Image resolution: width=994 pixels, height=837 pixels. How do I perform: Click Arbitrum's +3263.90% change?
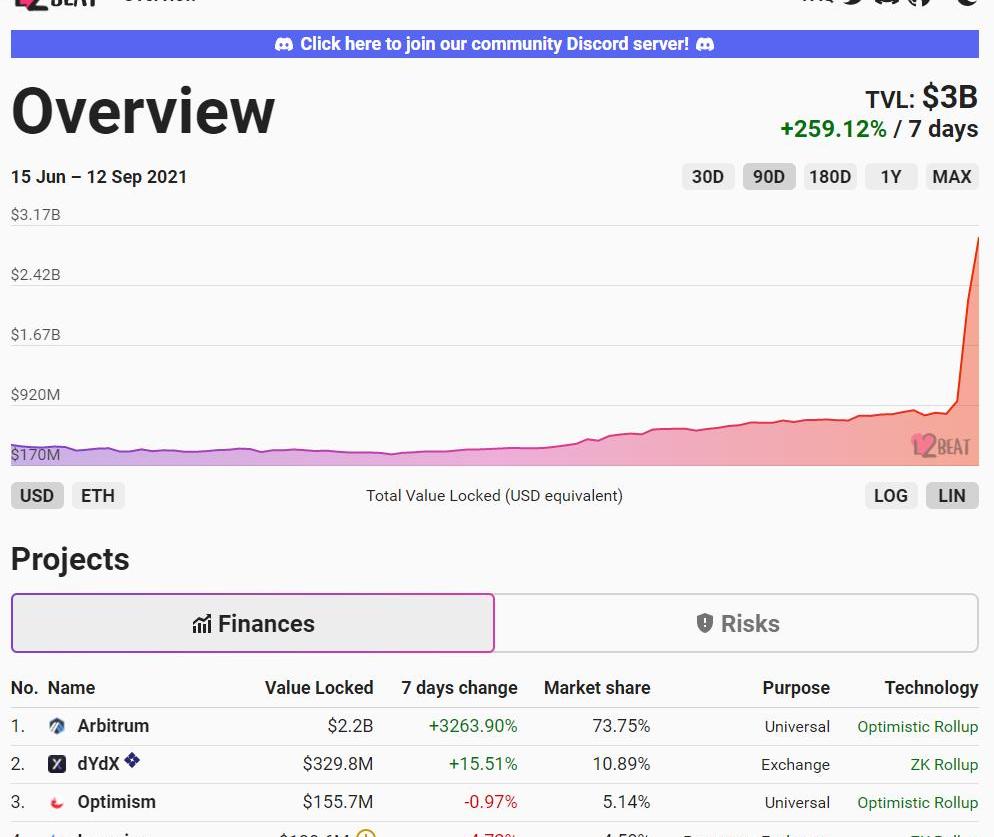point(473,726)
